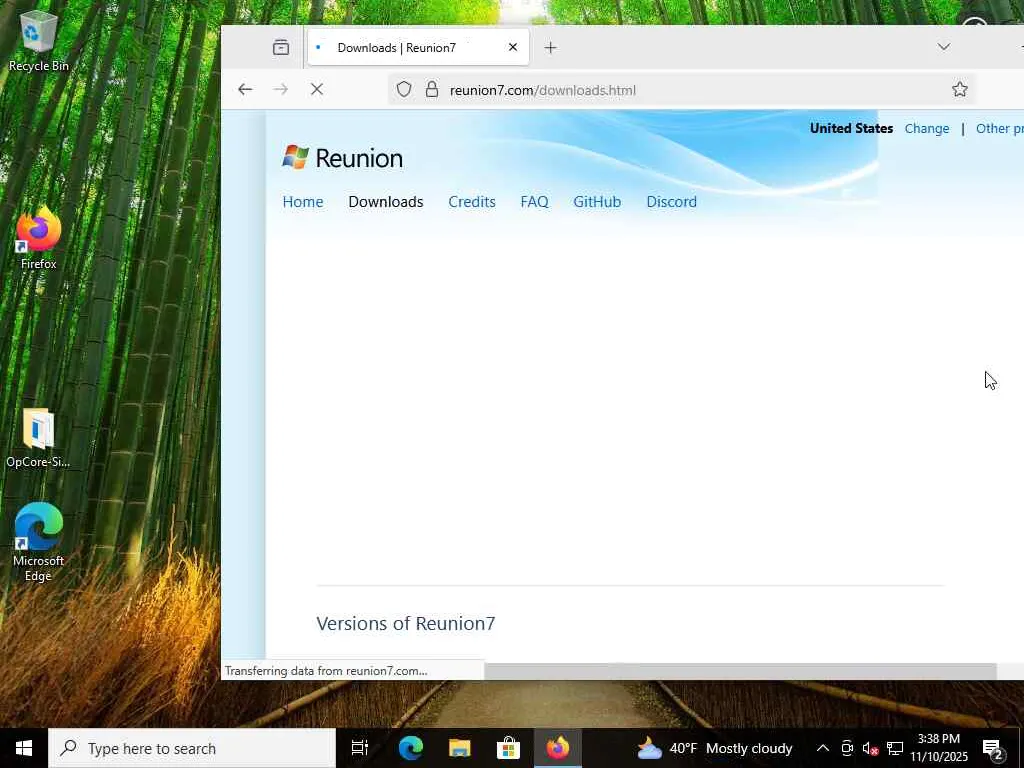Open the Recycle Bin desktop icon

(x=38, y=40)
